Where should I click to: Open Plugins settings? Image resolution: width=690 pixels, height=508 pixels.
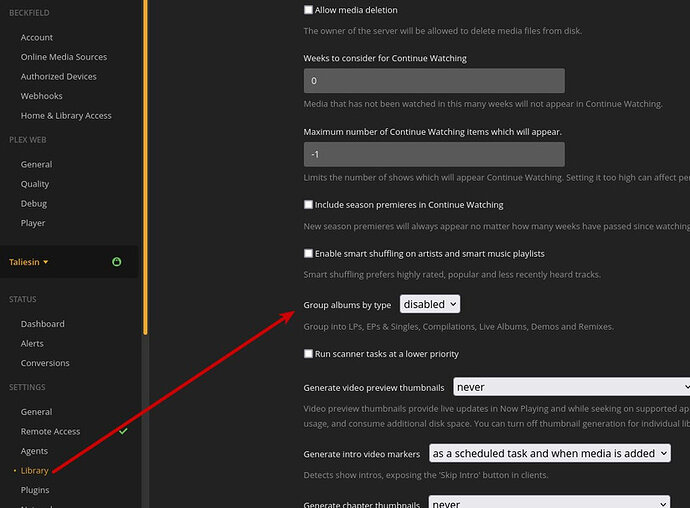[x=35, y=490]
